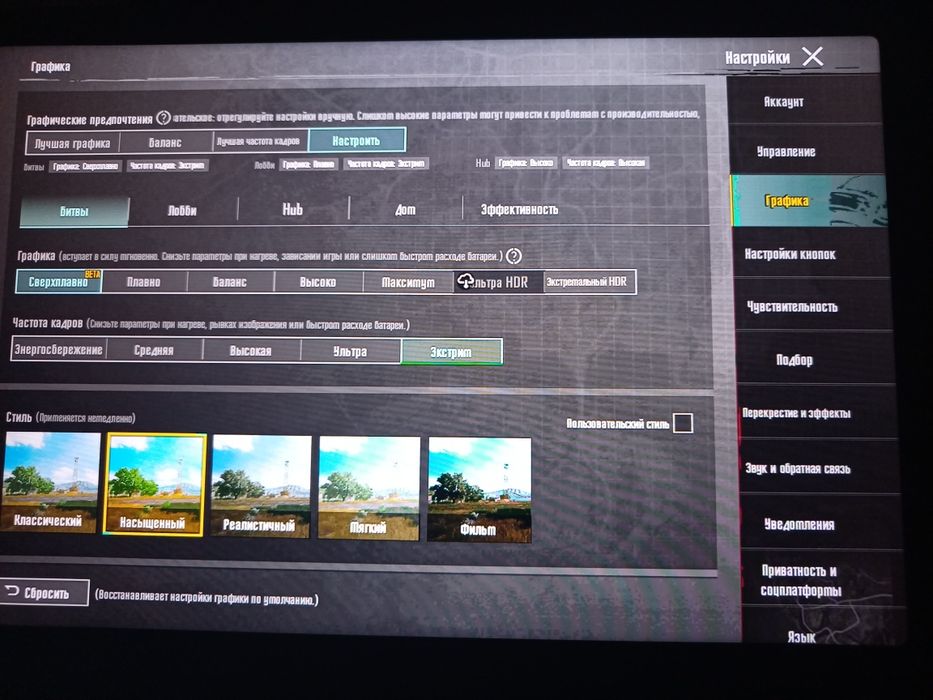Set graphics quality to Баланс
933x700 pixels.
coord(230,282)
